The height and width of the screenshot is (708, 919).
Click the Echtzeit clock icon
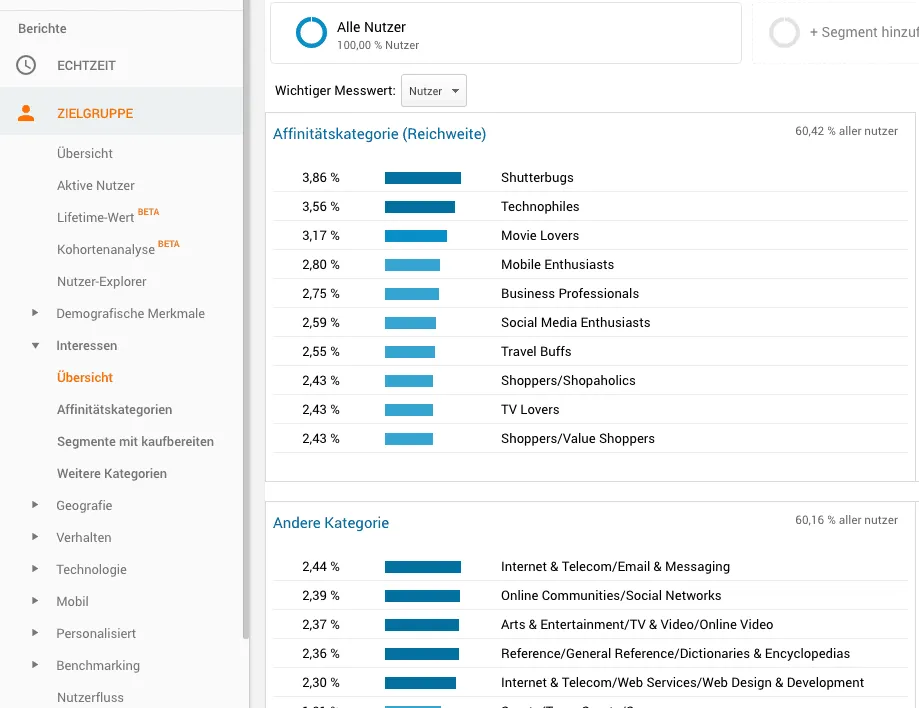click(27, 65)
